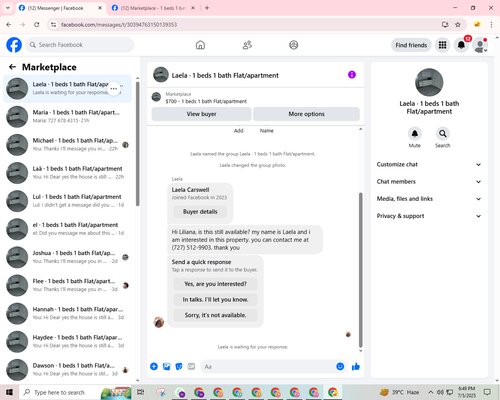Expand the Privacy & support section
500x400 pixels.
coord(429,216)
